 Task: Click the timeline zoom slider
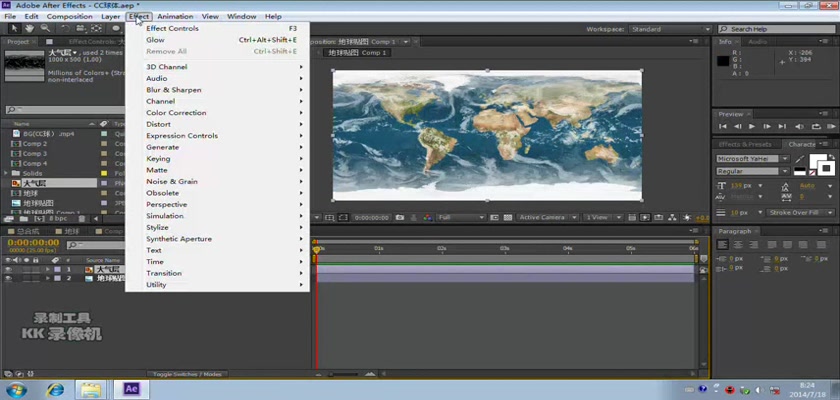click(344, 374)
